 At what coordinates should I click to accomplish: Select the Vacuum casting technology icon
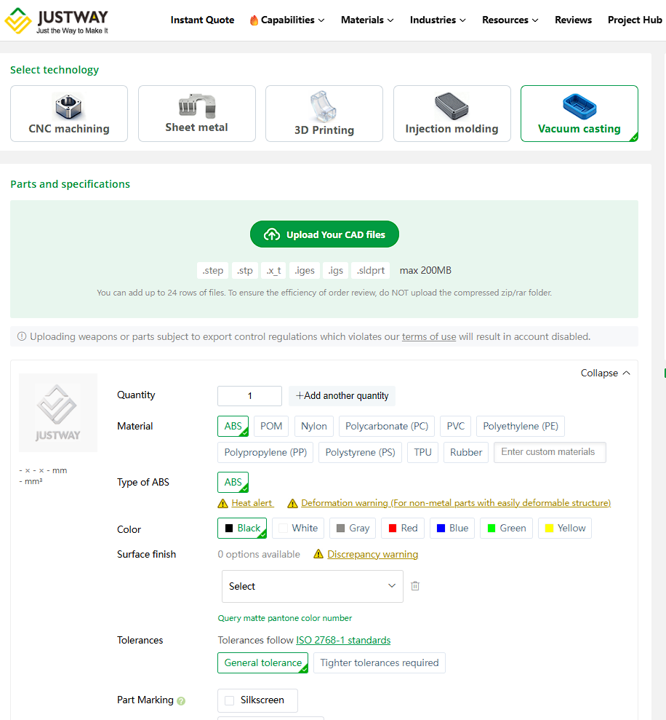click(579, 106)
